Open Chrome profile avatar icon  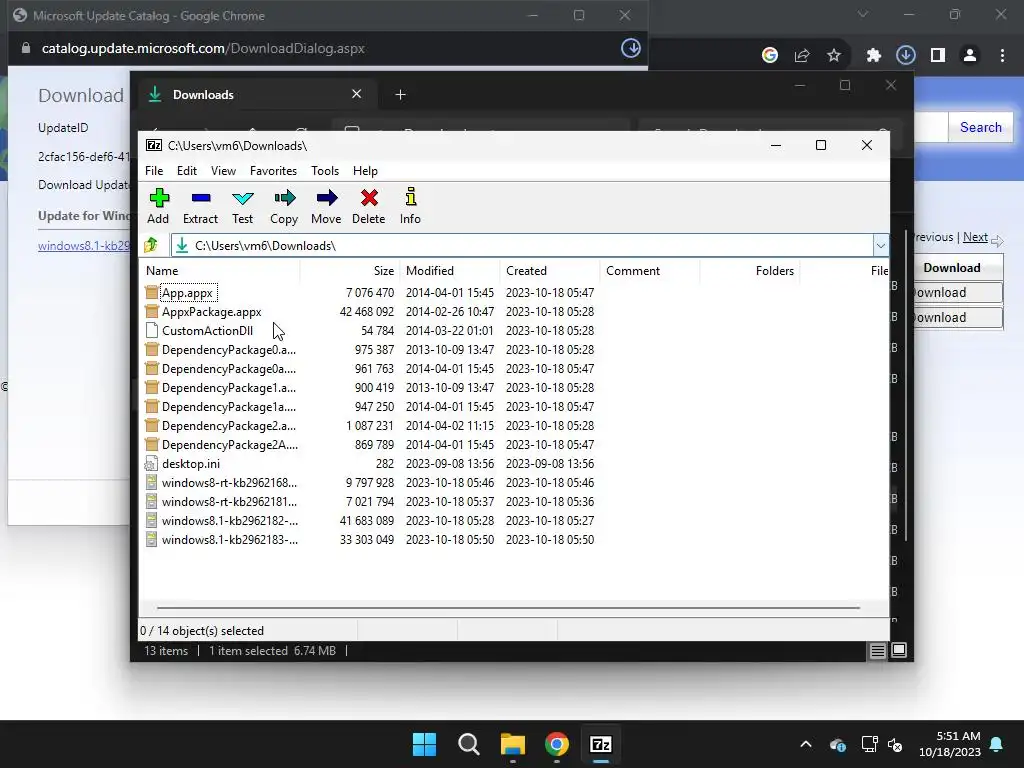(x=970, y=56)
